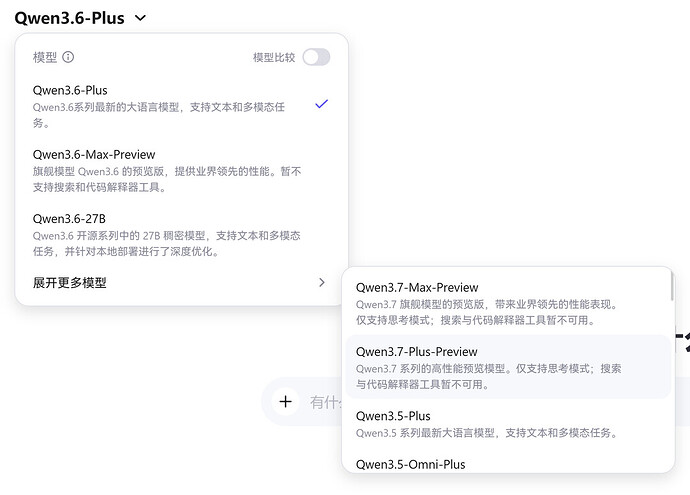
Task: Click the 模型 heading text
Action: click(45, 57)
